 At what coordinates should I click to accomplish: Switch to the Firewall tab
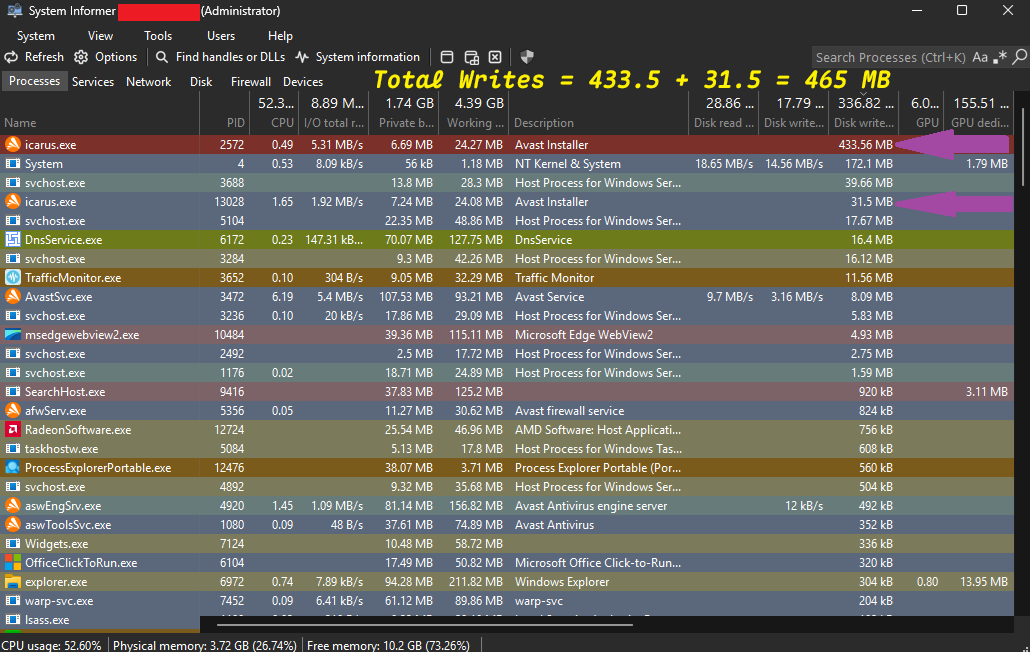[x=251, y=82]
